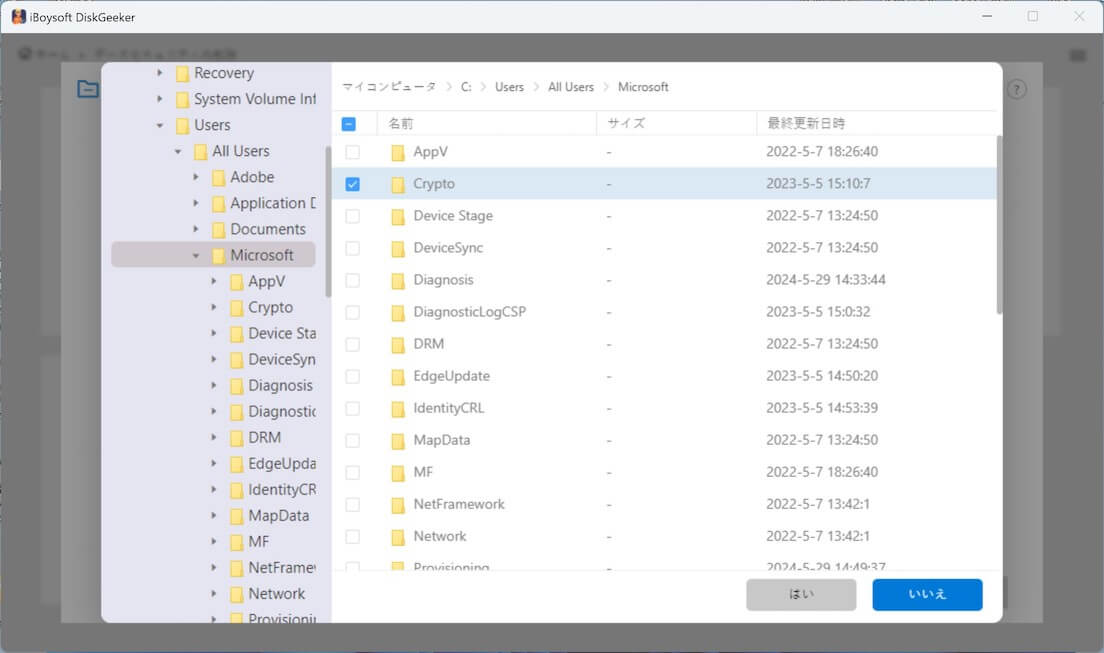The image size is (1104, 653).
Task: Click the IdentityCRL folder icon in list
Action: tap(398, 409)
